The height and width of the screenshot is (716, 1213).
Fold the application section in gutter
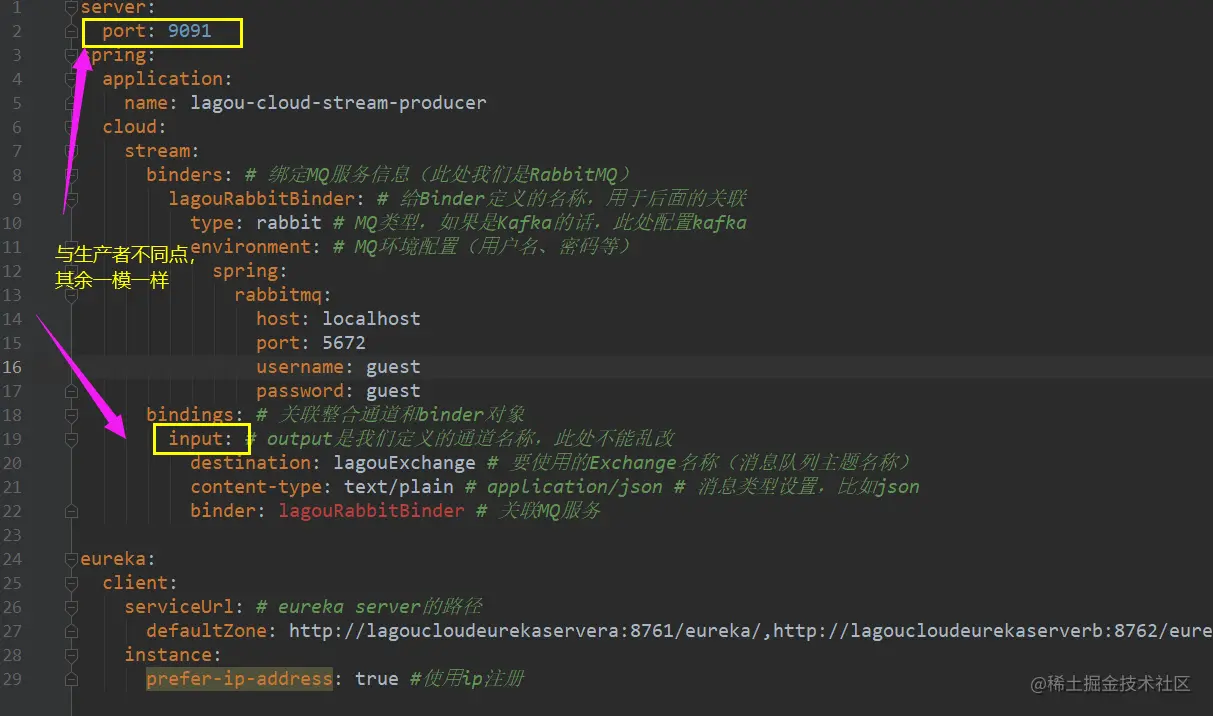pyautogui.click(x=70, y=79)
